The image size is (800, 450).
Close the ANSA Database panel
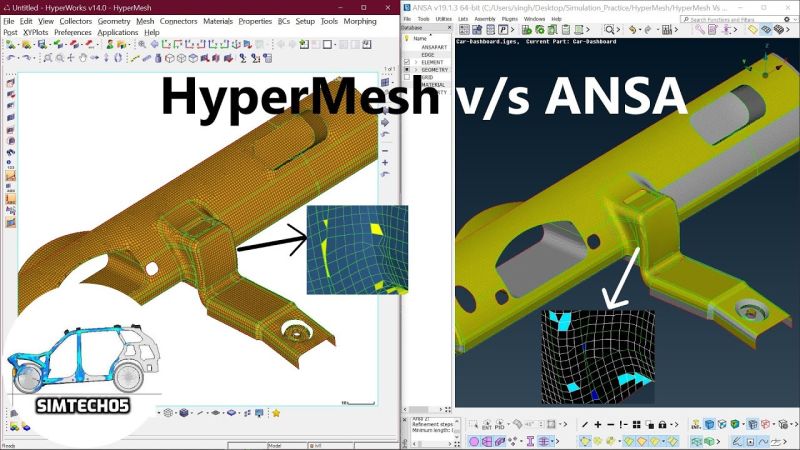449,28
